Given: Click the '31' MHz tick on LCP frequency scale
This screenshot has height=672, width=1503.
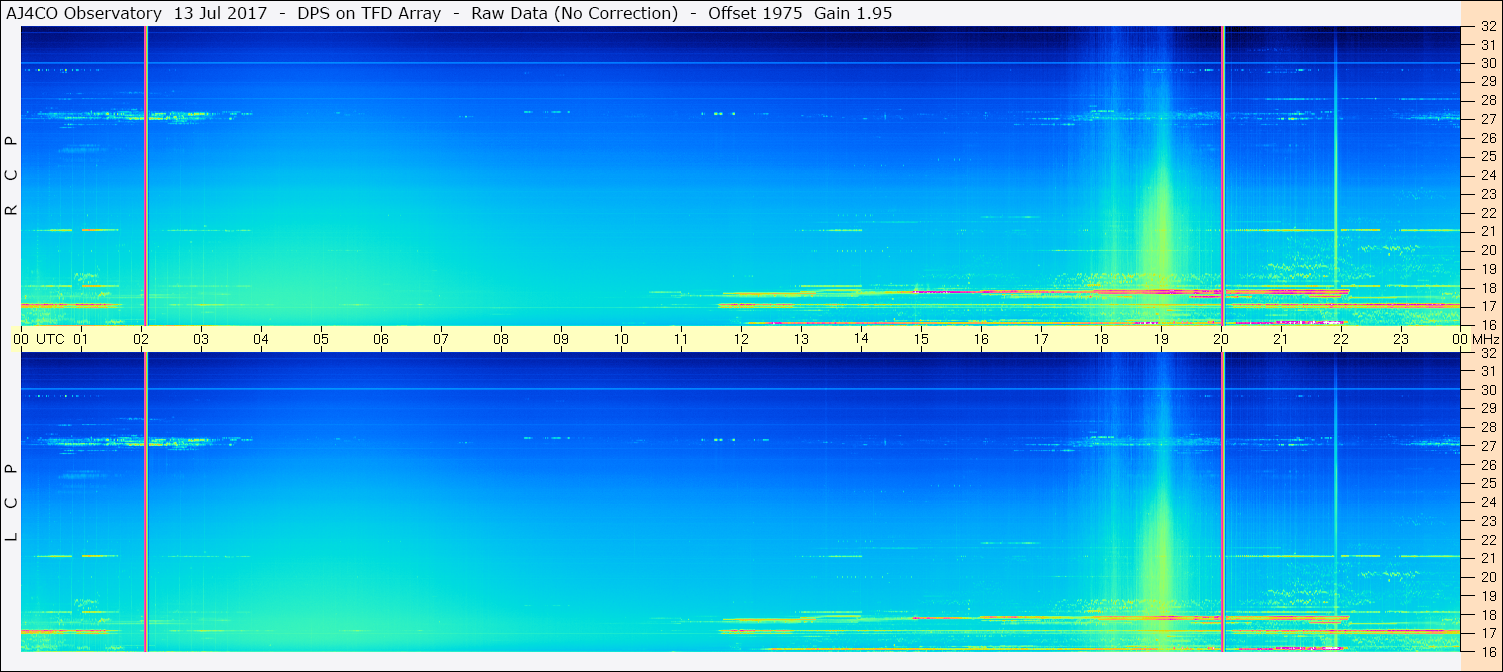Looking at the screenshot, I should (x=1488, y=371).
